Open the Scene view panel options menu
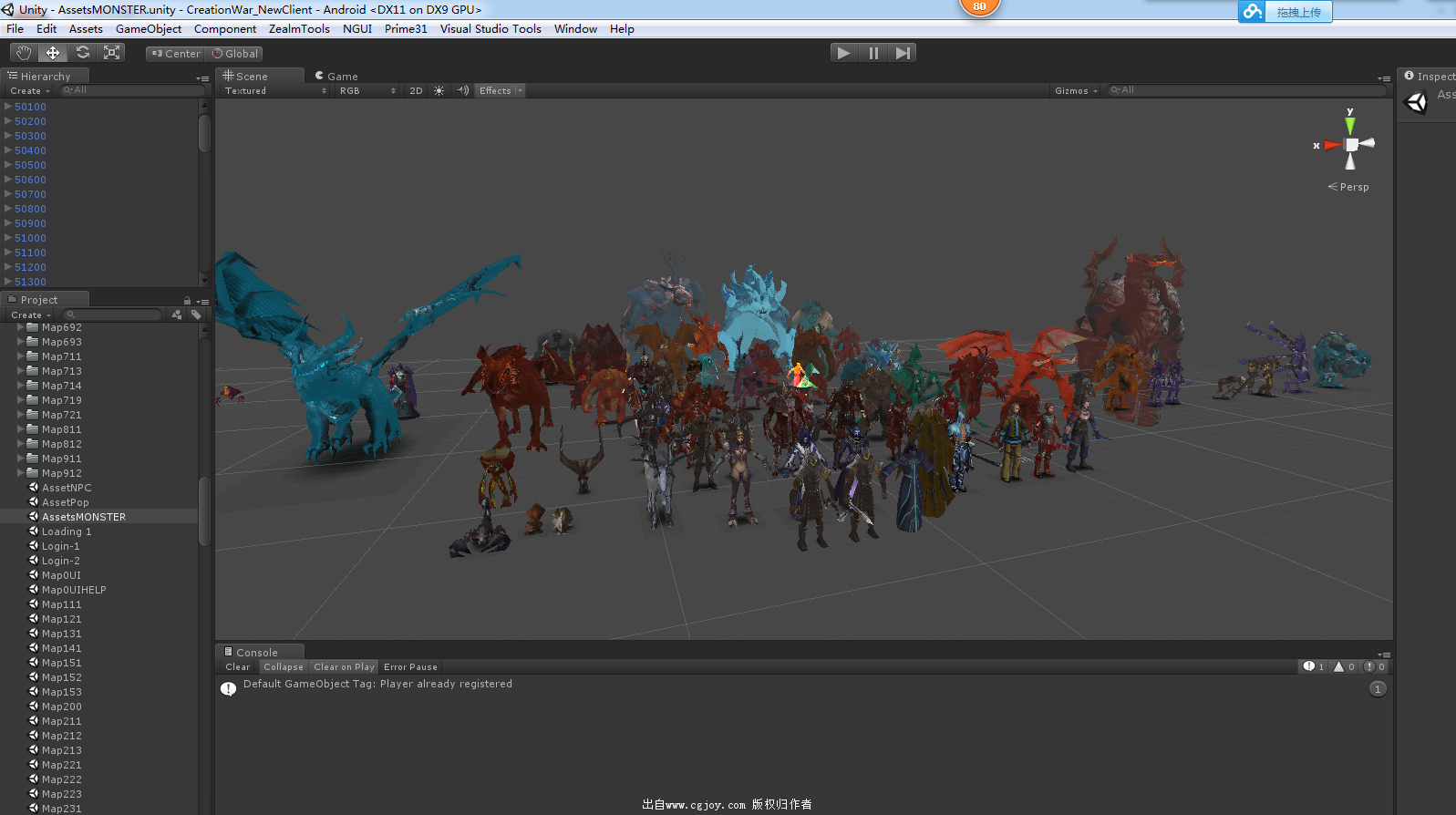This screenshot has height=815, width=1456. [1384, 77]
